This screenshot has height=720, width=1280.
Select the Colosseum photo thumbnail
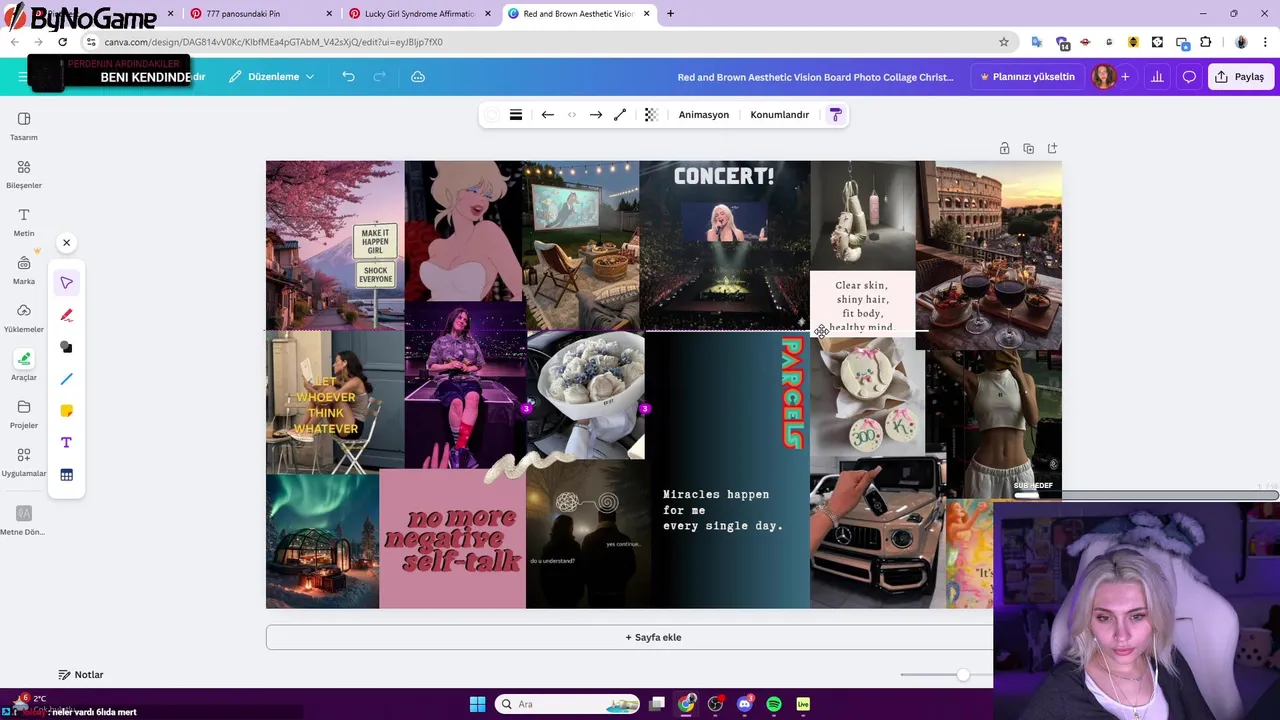pyautogui.click(x=989, y=255)
